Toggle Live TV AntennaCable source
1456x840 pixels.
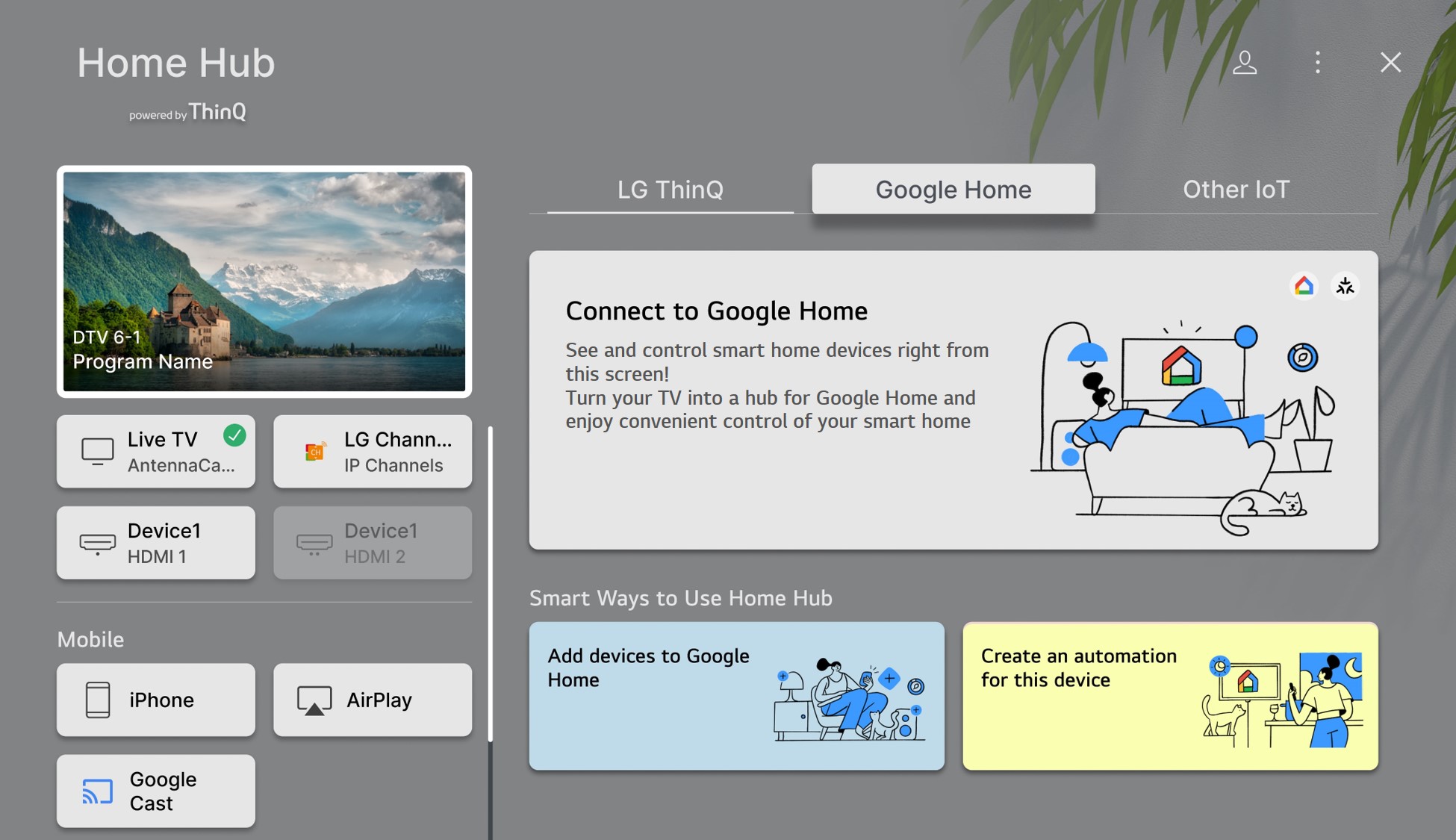coord(156,450)
